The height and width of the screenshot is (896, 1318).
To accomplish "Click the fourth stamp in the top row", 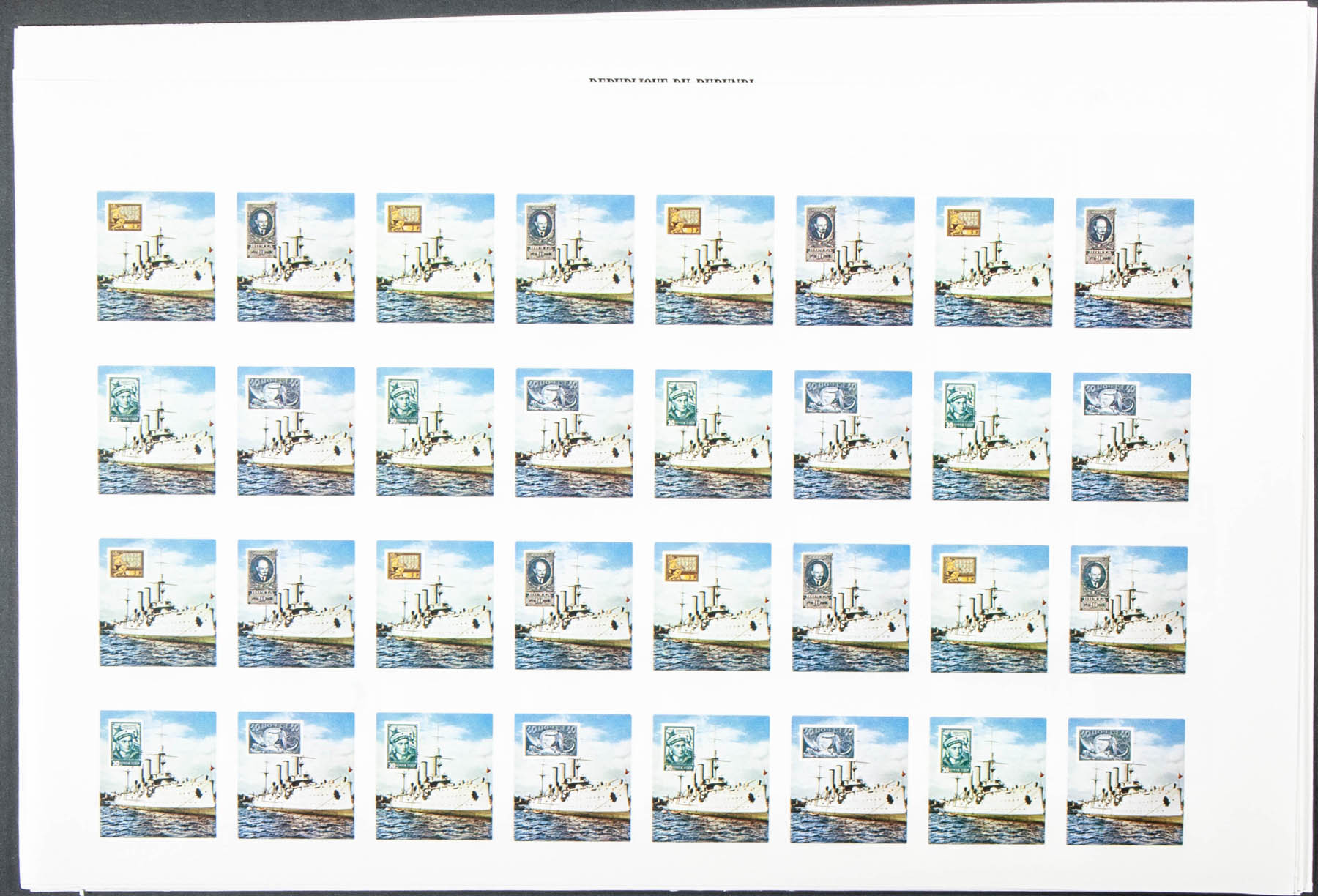I will coord(575,258).
